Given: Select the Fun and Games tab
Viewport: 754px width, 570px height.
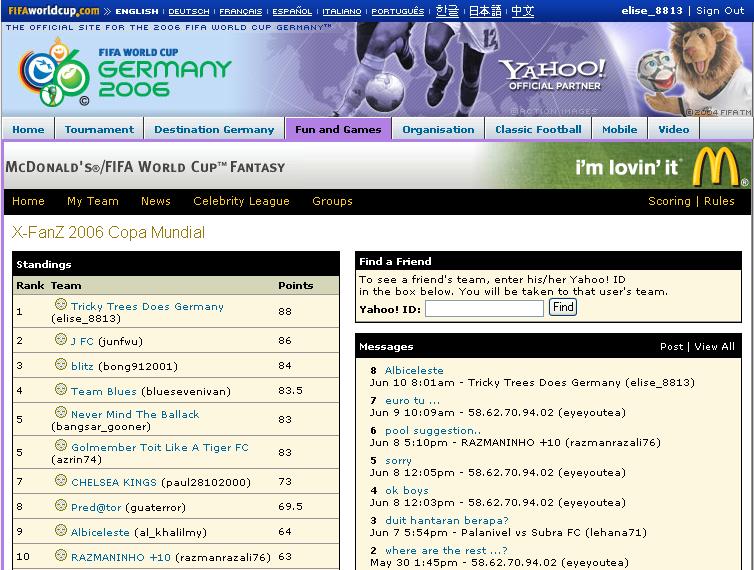Looking at the screenshot, I should (x=338, y=129).
